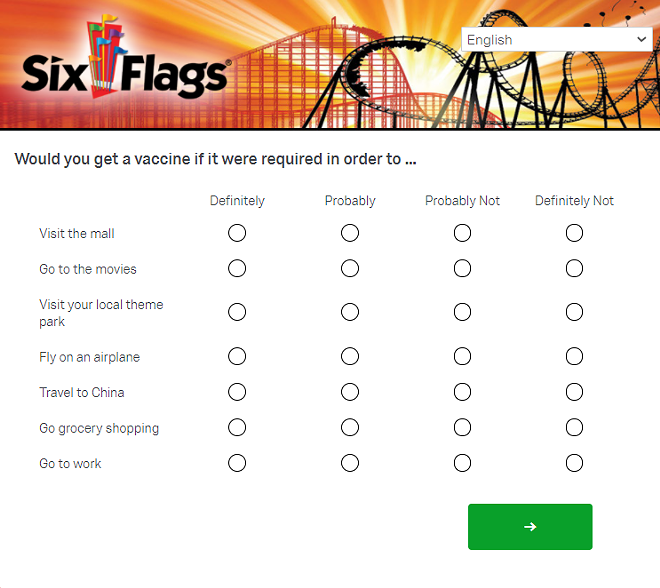Click the Go to work row label
660x588 pixels.
70,463
